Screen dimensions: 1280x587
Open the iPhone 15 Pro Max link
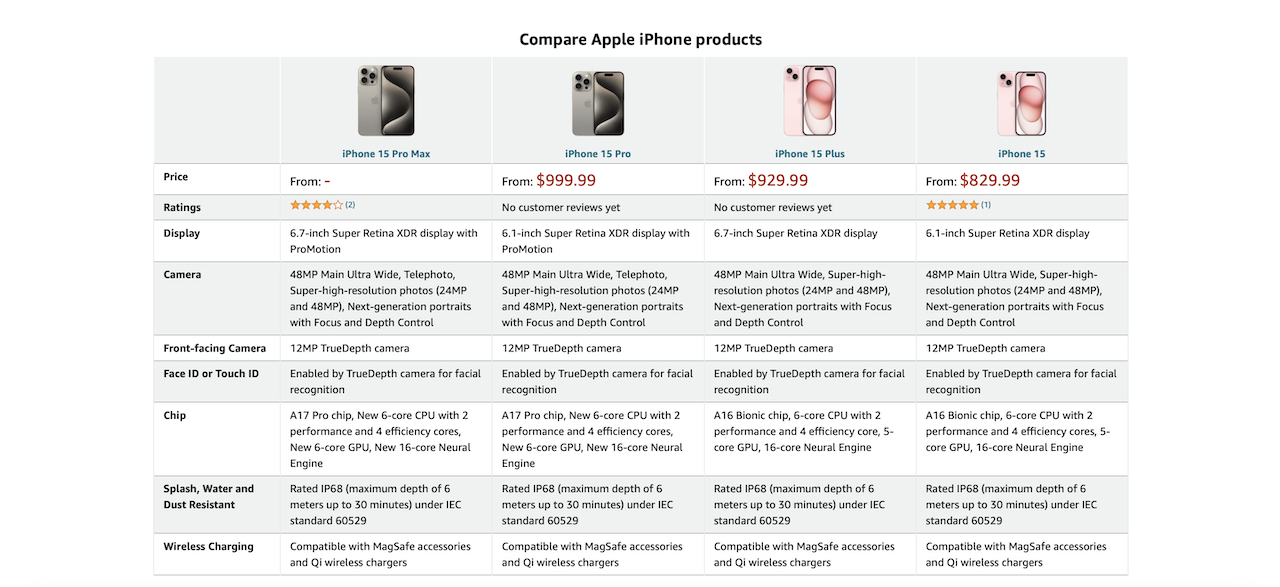pos(386,154)
